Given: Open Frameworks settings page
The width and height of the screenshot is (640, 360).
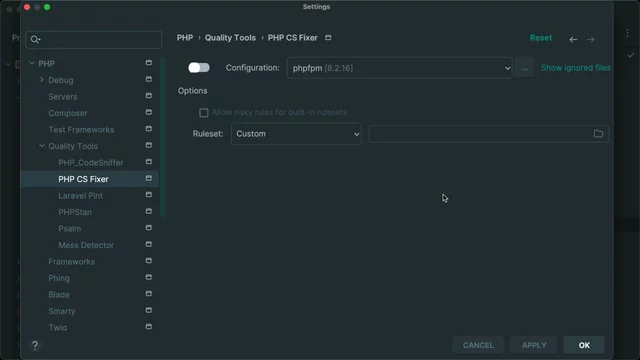Looking at the screenshot, I should coord(71,262).
